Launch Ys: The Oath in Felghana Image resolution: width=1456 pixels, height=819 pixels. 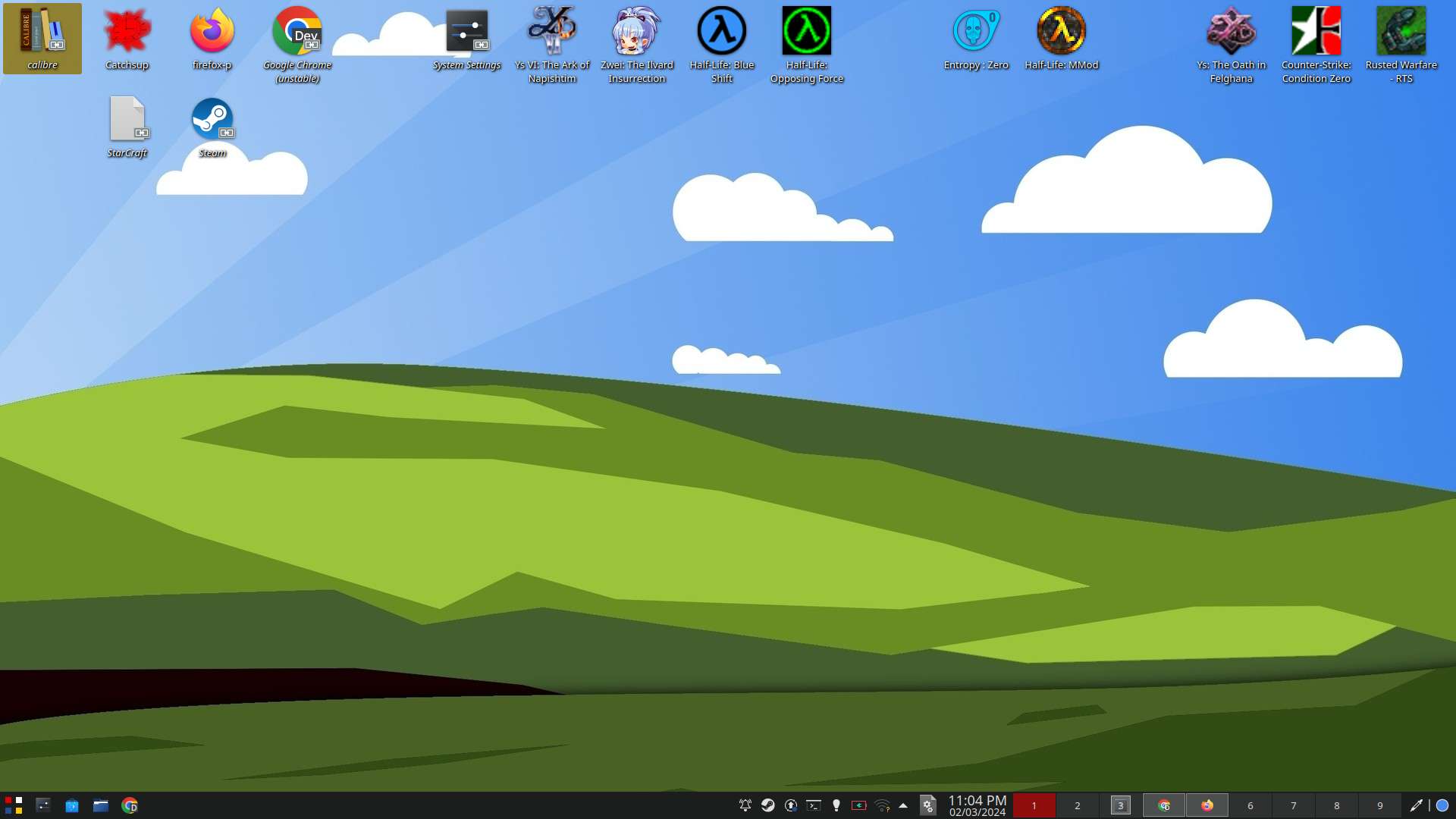tap(1232, 45)
